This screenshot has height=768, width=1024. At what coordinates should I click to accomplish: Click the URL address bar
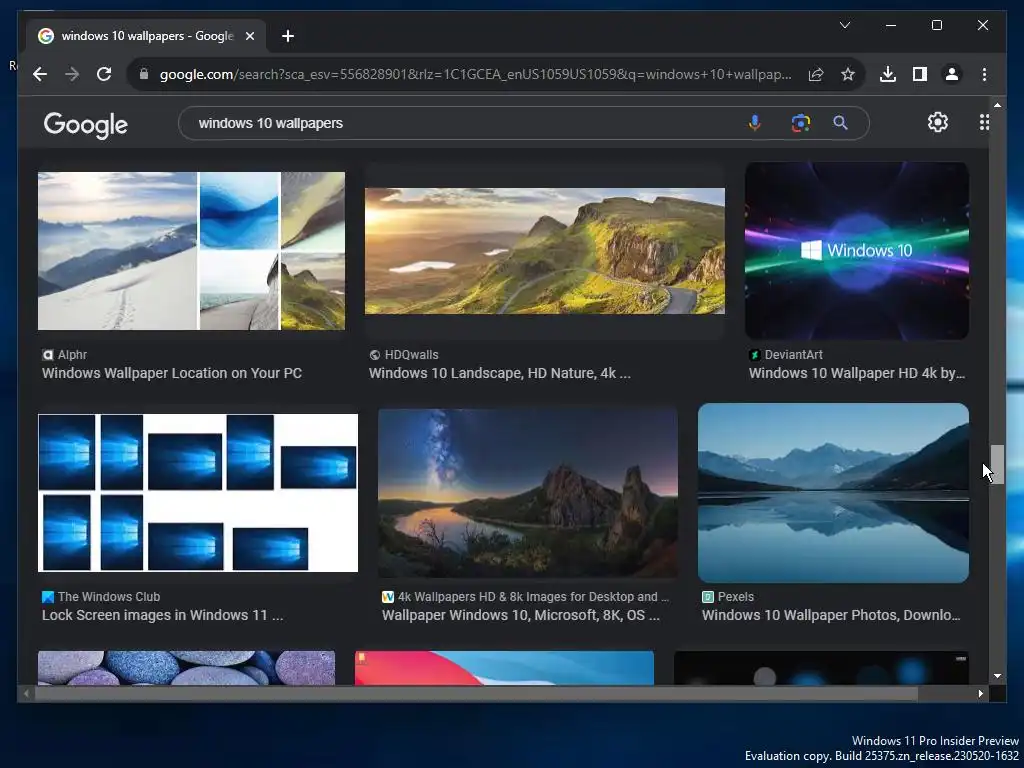(x=475, y=74)
